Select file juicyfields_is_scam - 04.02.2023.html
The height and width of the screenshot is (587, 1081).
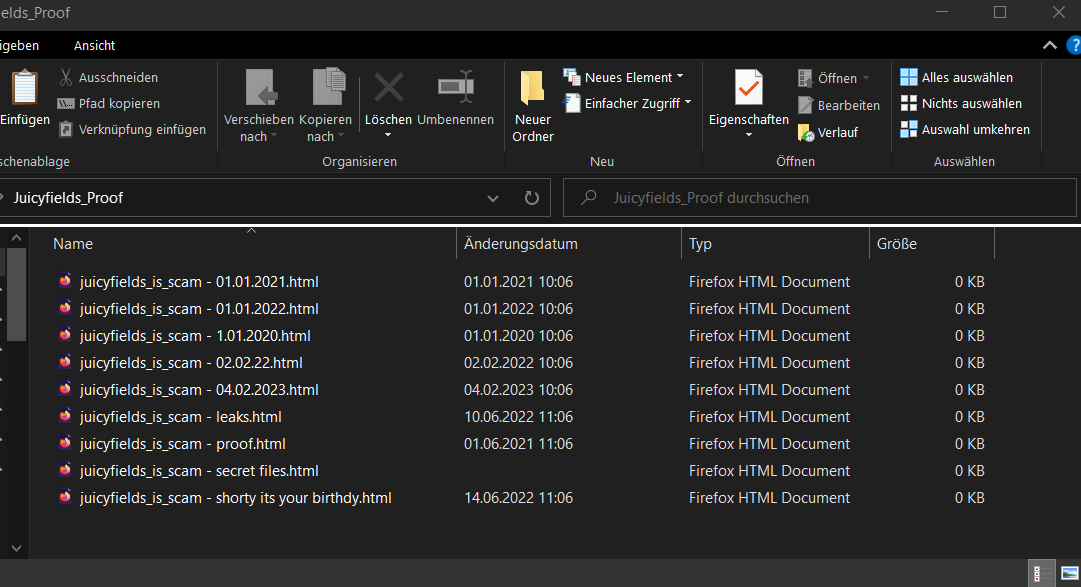199,389
